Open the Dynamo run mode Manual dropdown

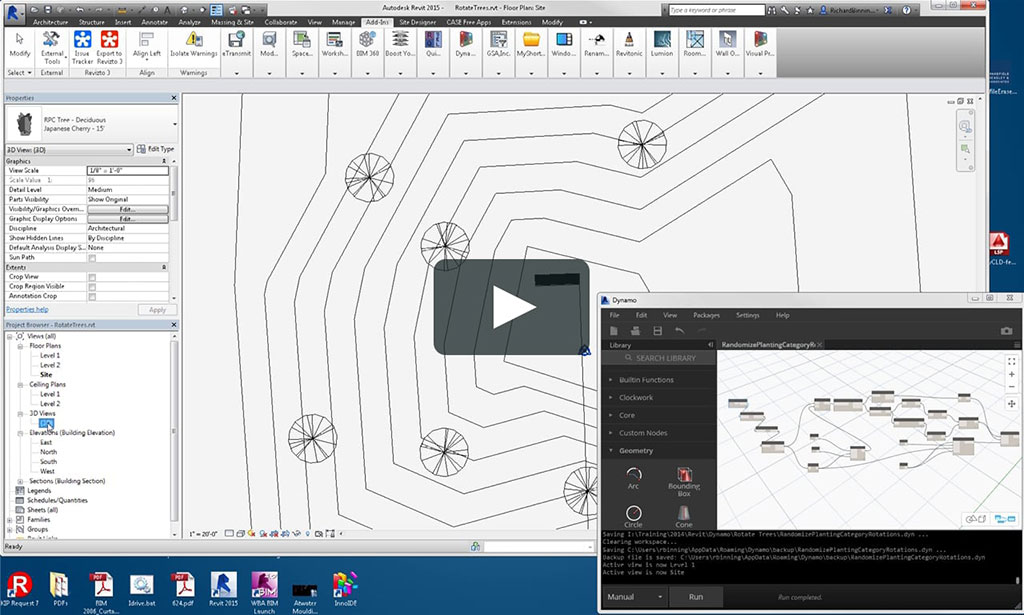pos(634,597)
